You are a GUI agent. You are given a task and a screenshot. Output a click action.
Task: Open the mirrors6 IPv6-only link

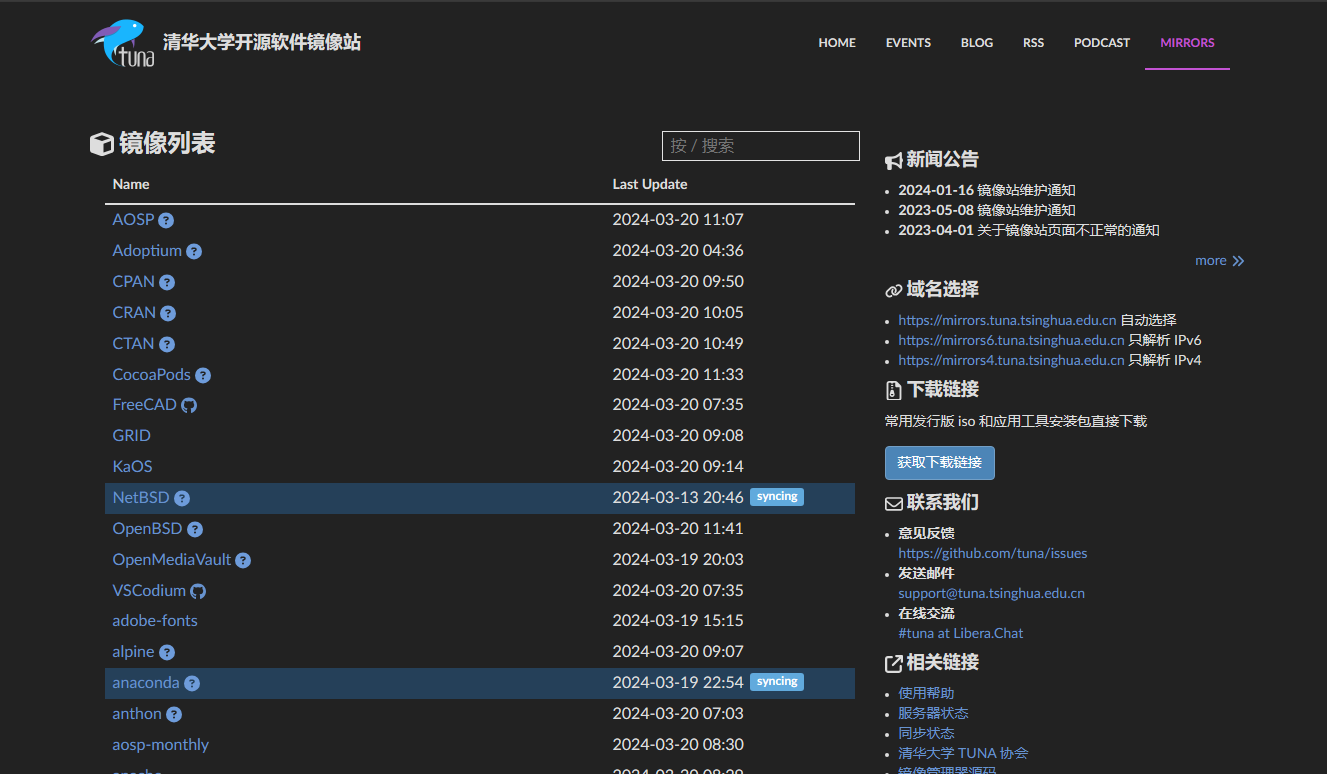[x=1011, y=341]
